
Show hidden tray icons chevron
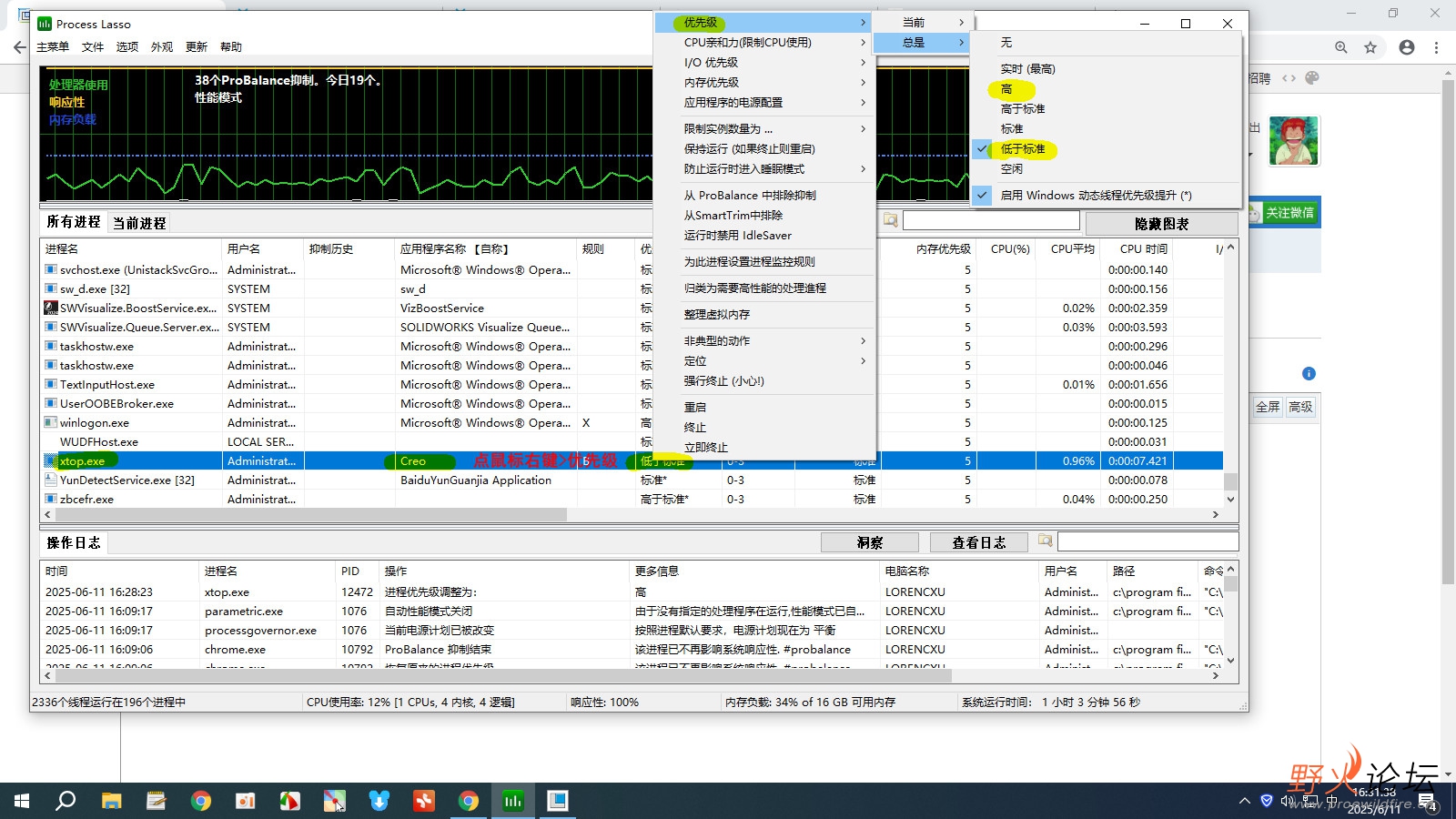tap(1244, 801)
